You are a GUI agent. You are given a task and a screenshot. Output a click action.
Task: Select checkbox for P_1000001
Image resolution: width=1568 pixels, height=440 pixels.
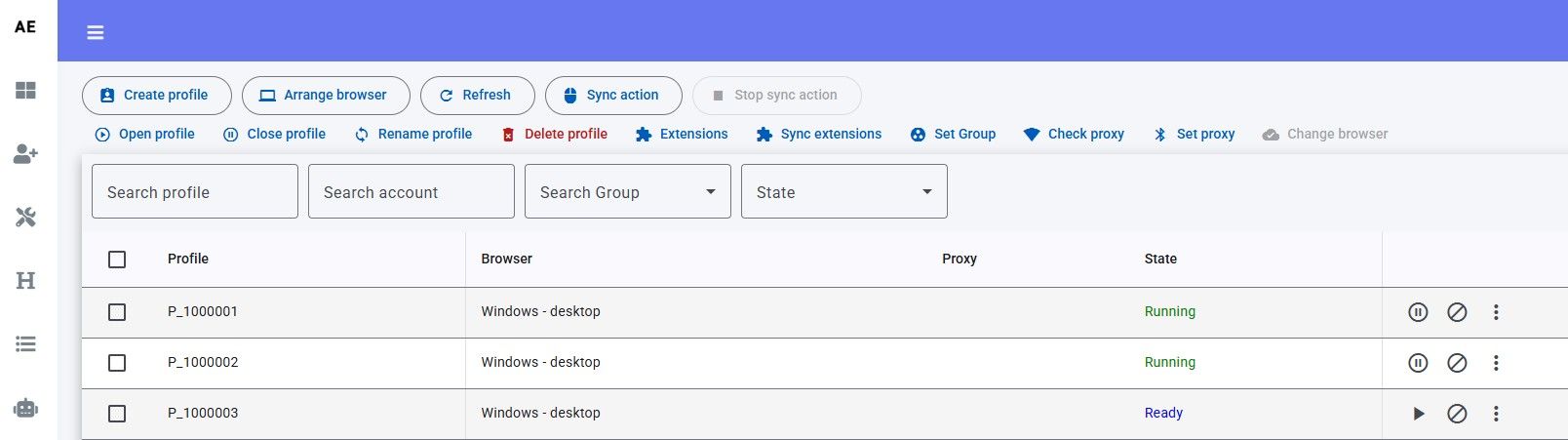(117, 312)
